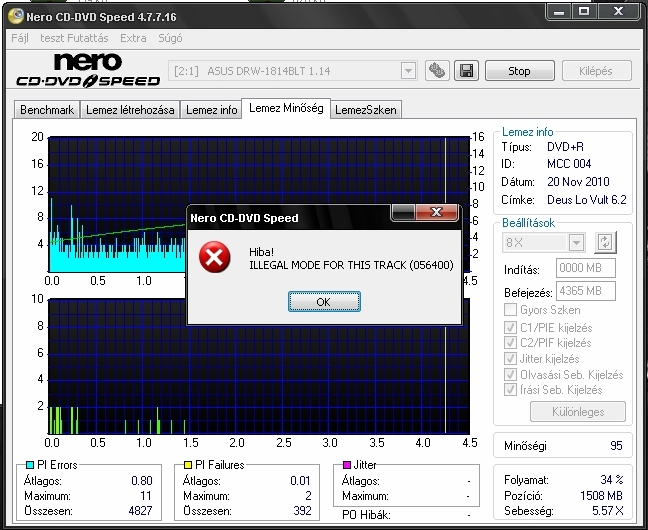The width and height of the screenshot is (648, 530).
Task: Open the Súgó menu
Action: (x=170, y=38)
